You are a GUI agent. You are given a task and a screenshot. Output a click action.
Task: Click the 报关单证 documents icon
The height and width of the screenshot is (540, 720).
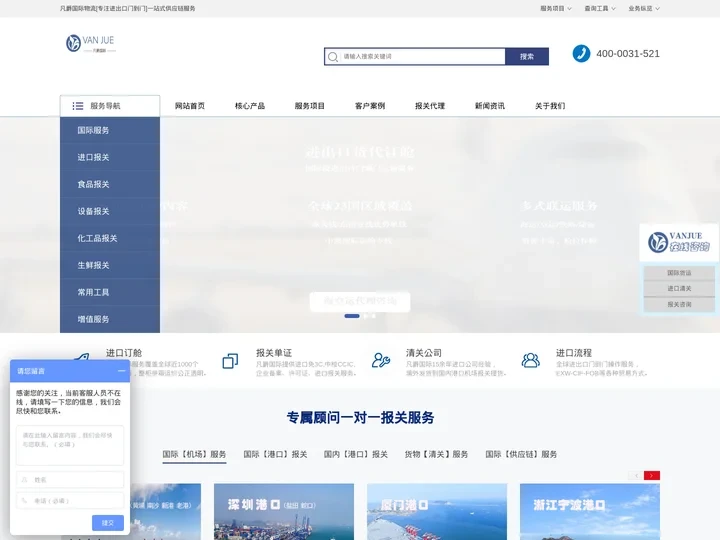click(x=231, y=361)
